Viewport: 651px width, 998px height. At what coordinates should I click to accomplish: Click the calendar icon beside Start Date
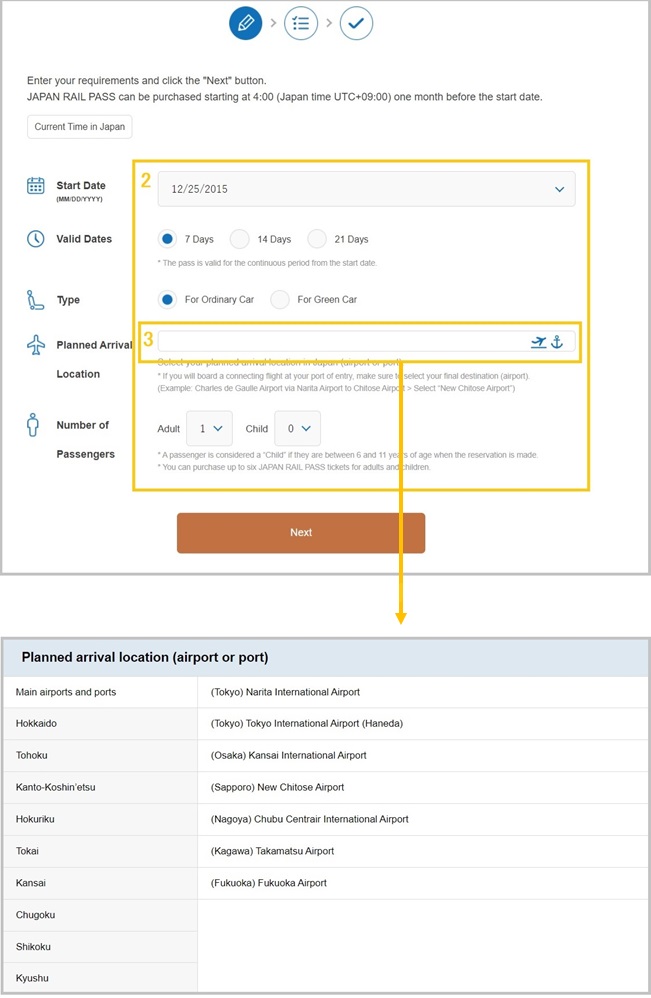pyautogui.click(x=36, y=186)
